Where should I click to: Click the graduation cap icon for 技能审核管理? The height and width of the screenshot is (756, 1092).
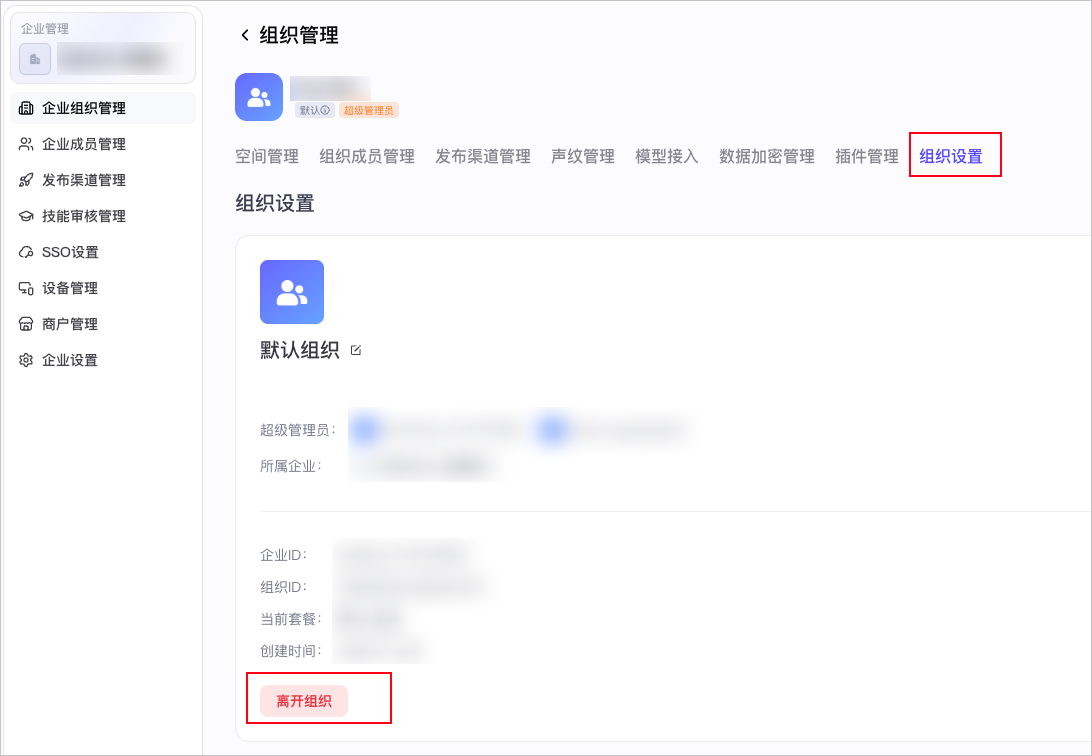tap(26, 216)
